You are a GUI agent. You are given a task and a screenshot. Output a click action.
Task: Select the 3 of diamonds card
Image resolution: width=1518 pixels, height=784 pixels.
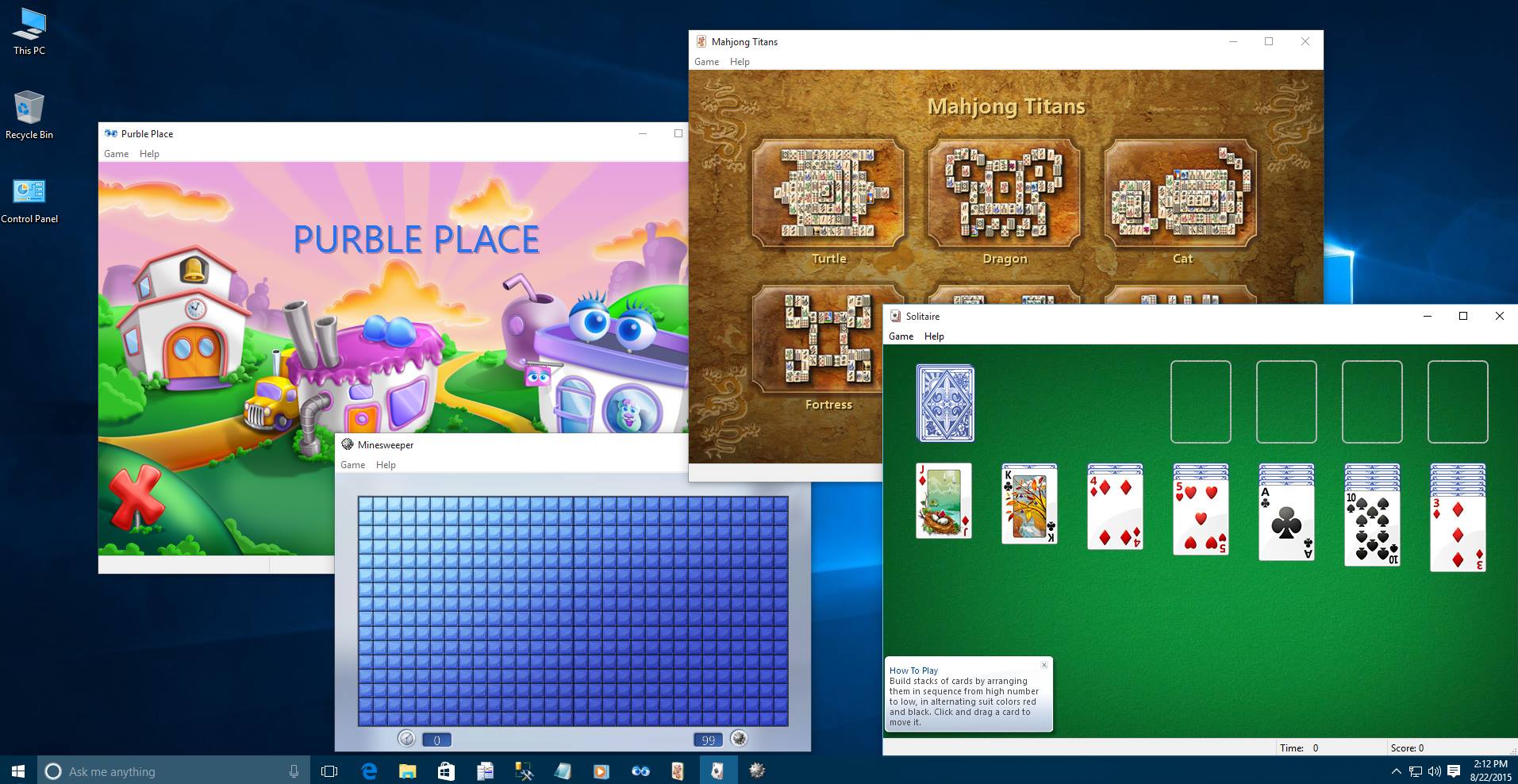pos(1458,533)
